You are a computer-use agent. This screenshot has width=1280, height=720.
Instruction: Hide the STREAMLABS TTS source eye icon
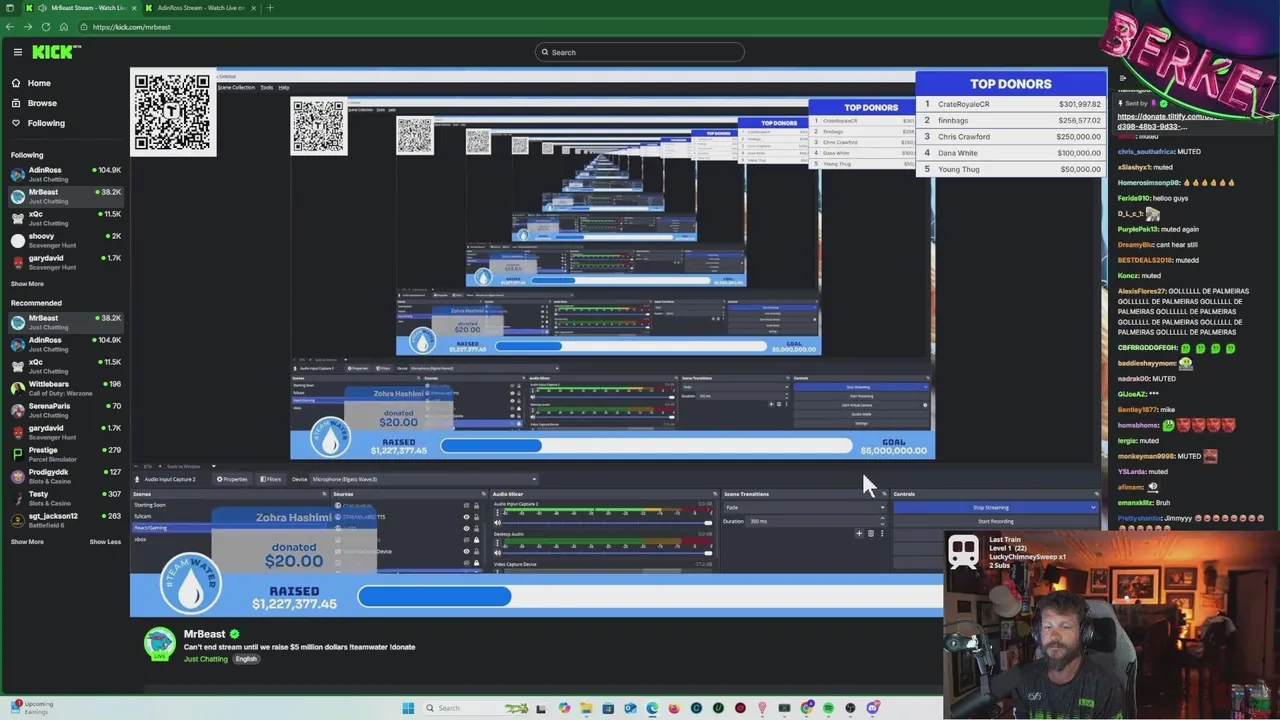point(466,517)
